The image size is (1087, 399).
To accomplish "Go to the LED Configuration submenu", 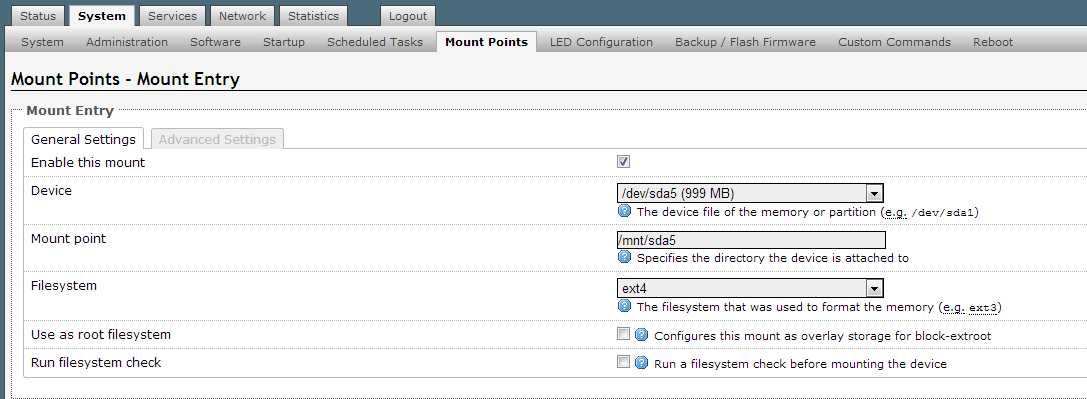I will click(x=601, y=42).
